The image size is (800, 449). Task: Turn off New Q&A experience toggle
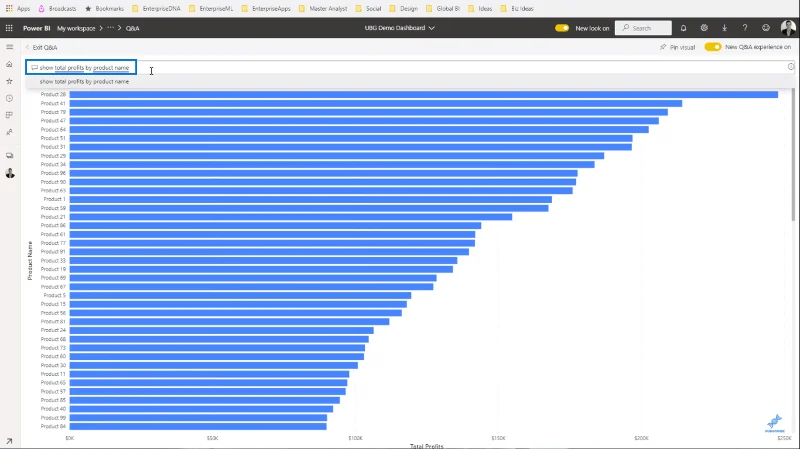point(713,47)
